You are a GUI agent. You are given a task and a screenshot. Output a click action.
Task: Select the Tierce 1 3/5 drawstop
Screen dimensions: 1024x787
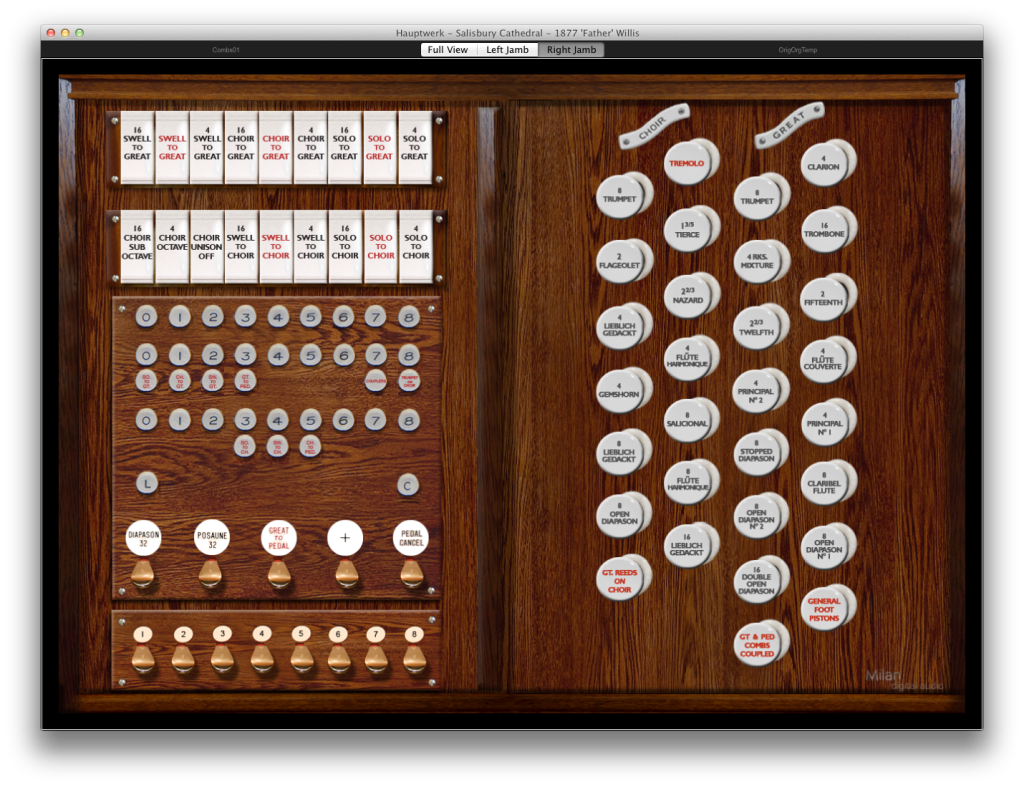point(687,230)
